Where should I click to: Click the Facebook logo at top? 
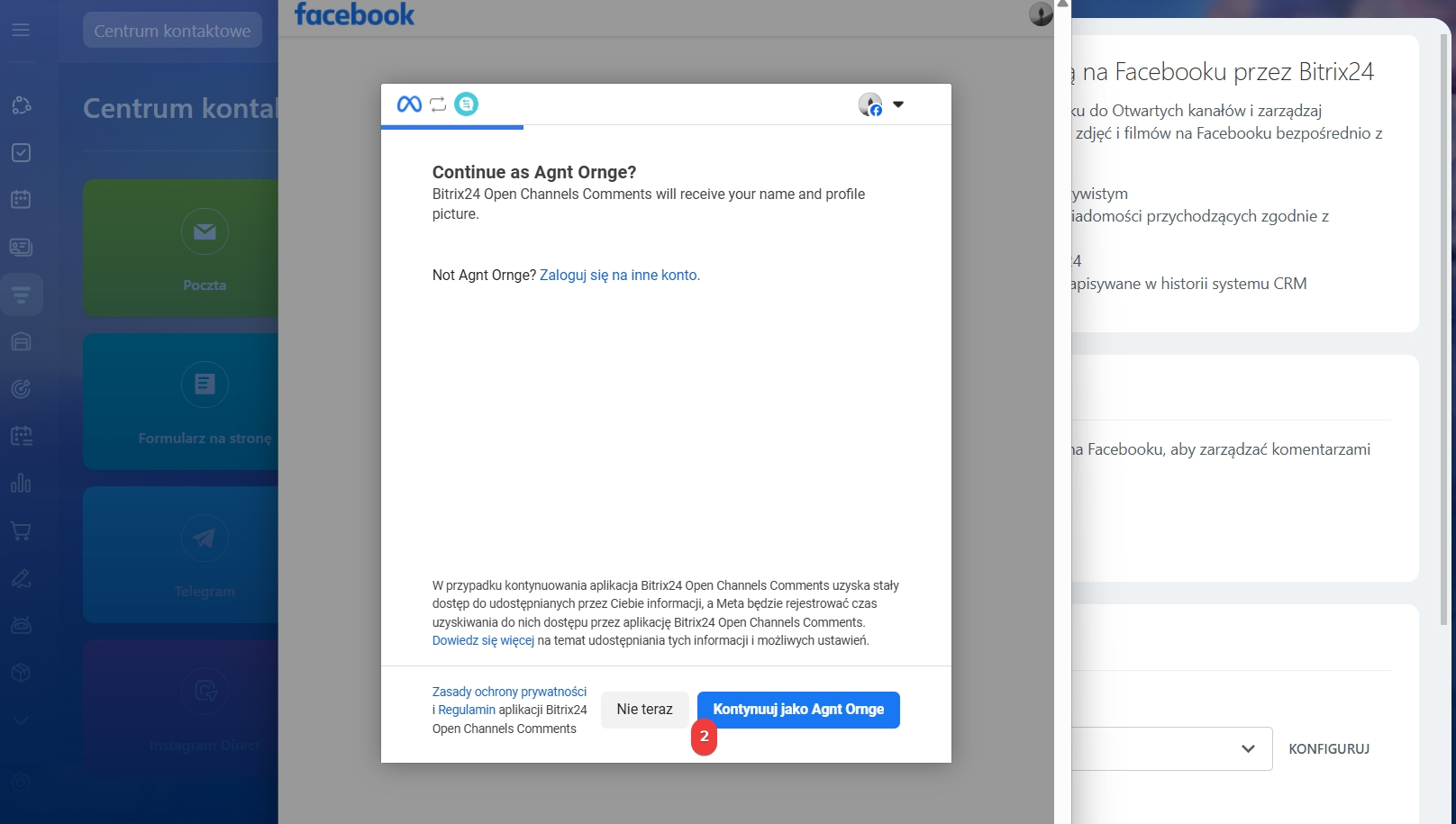354,14
